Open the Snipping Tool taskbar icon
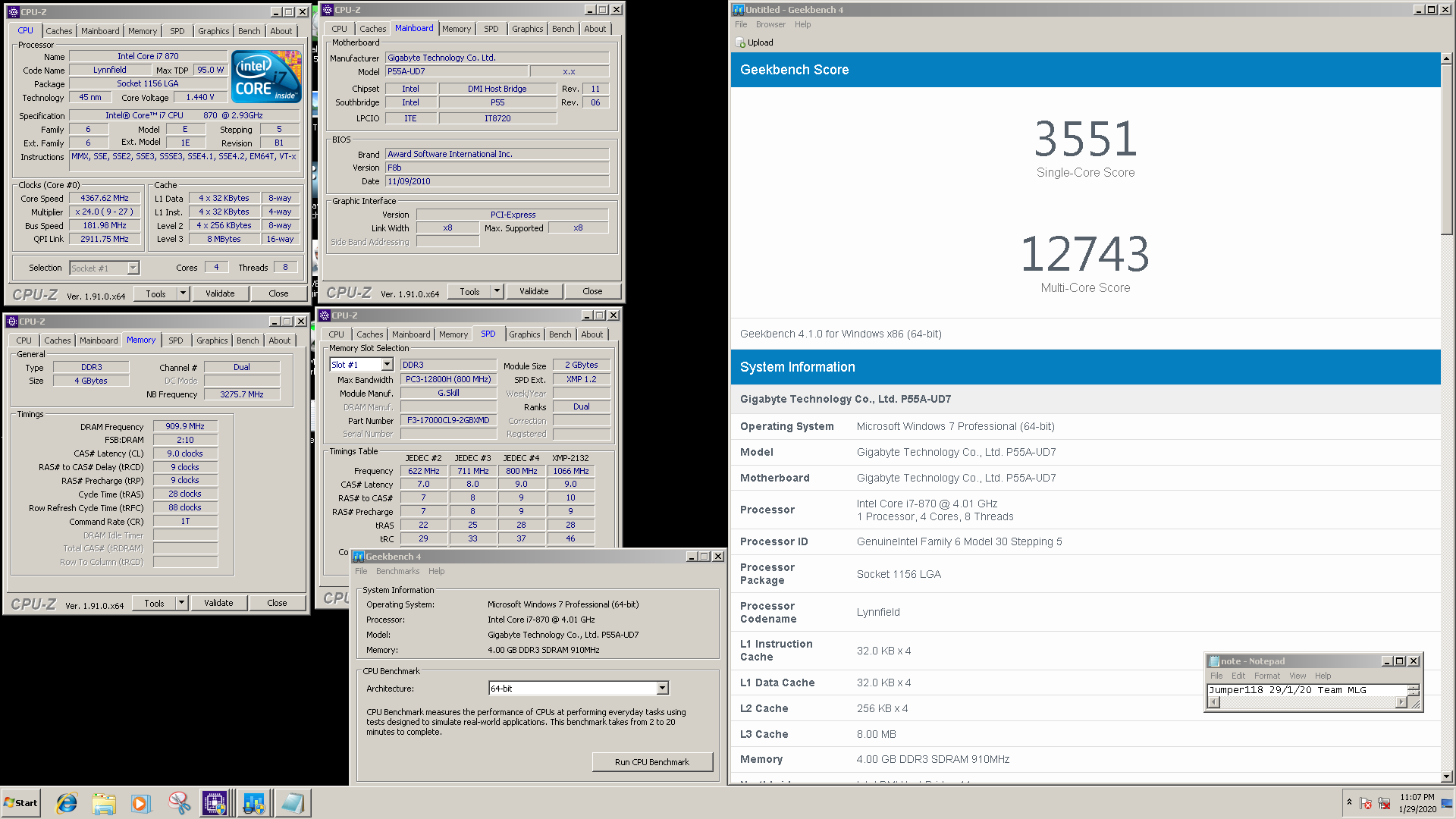1456x819 pixels. pos(179,803)
